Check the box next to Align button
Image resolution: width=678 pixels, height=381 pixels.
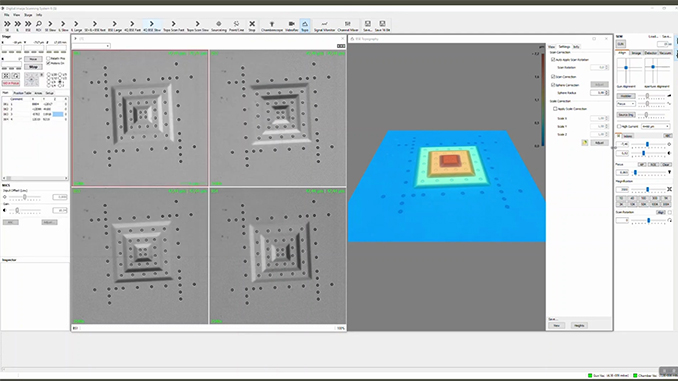click(669, 212)
